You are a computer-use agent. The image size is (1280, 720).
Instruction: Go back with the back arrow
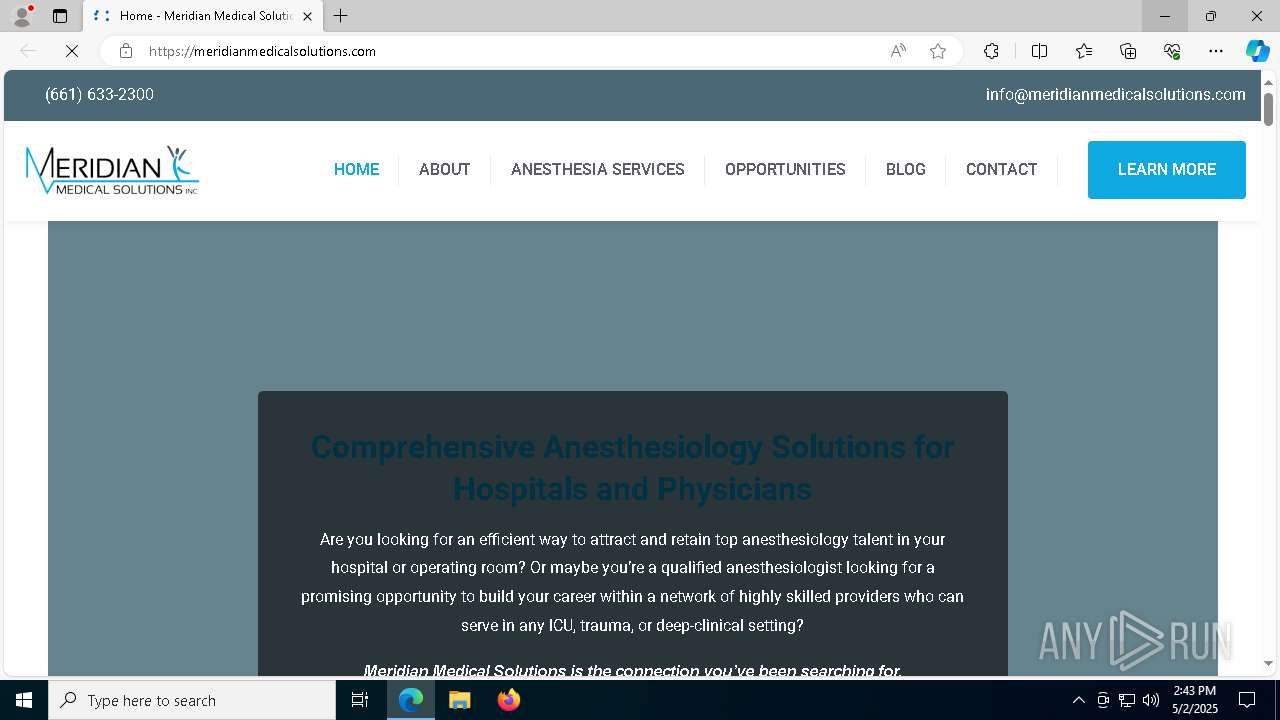[28, 51]
